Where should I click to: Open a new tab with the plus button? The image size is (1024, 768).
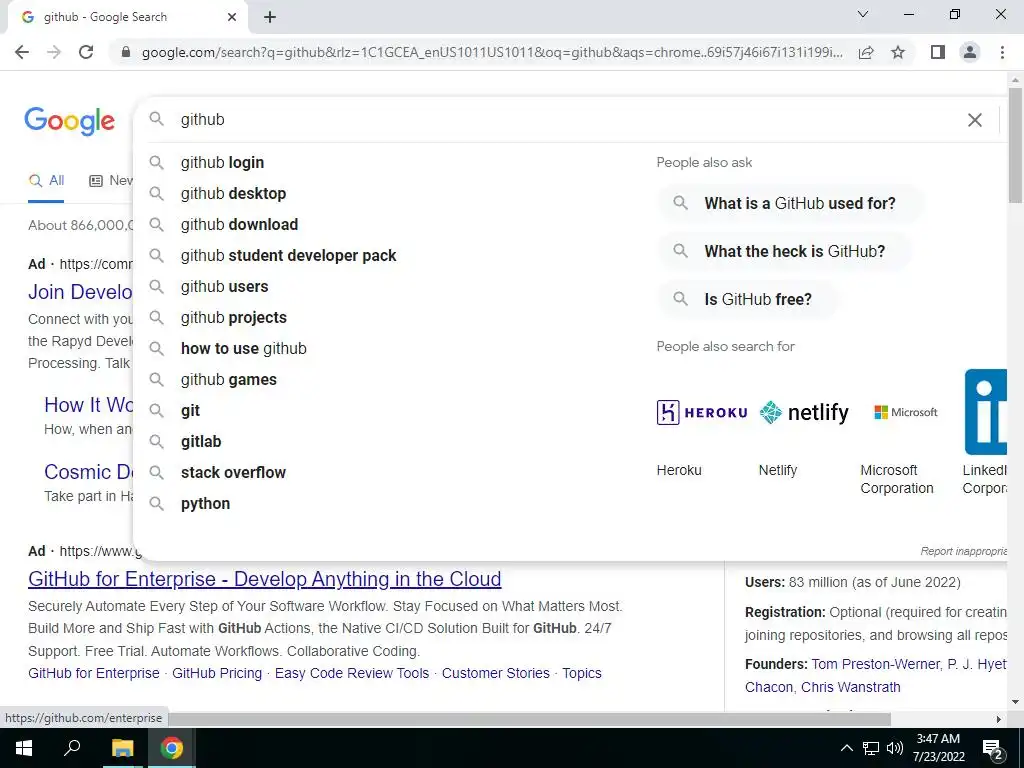[x=270, y=17]
